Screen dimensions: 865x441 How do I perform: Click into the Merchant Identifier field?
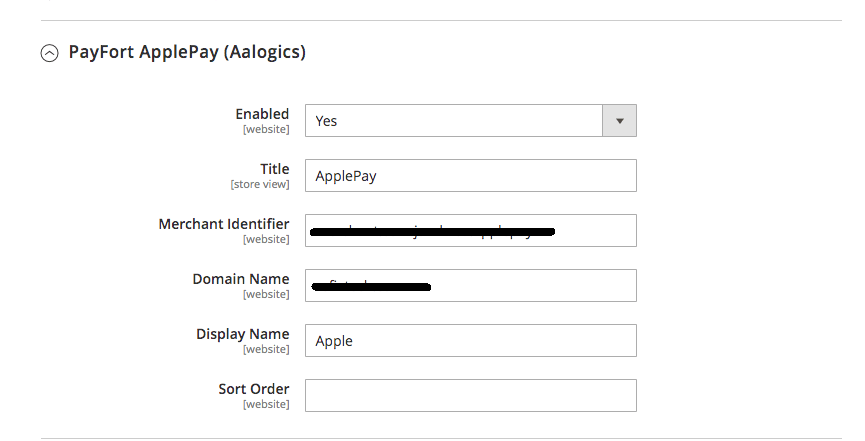471,230
